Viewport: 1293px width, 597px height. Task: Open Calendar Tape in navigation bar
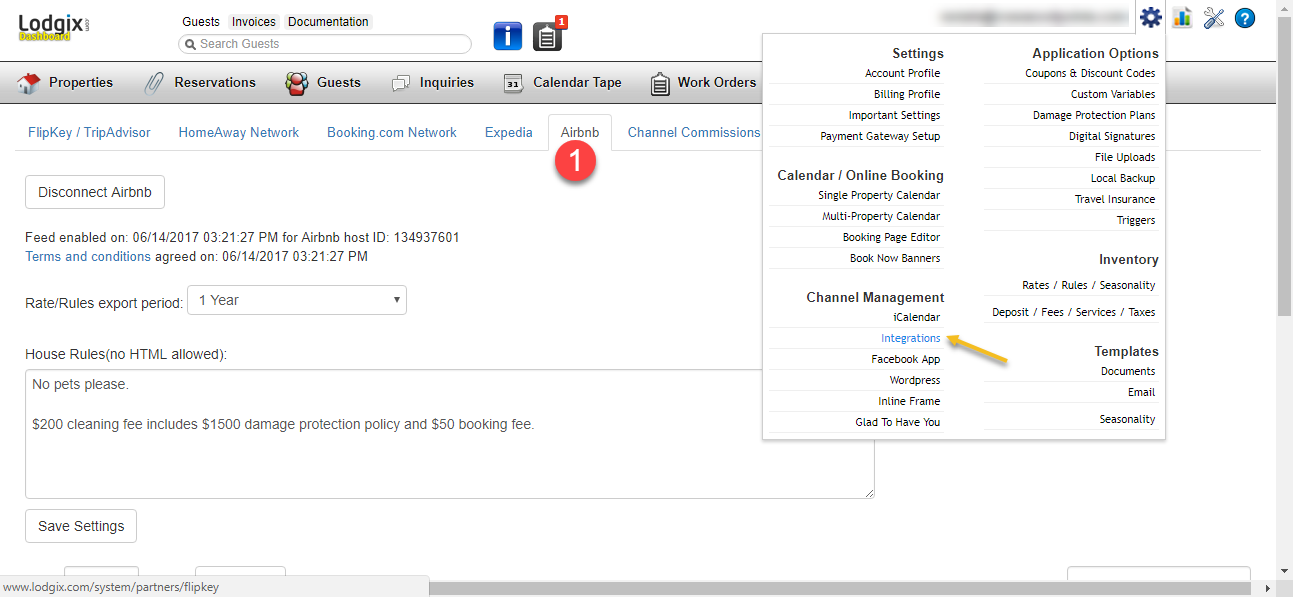[563, 83]
